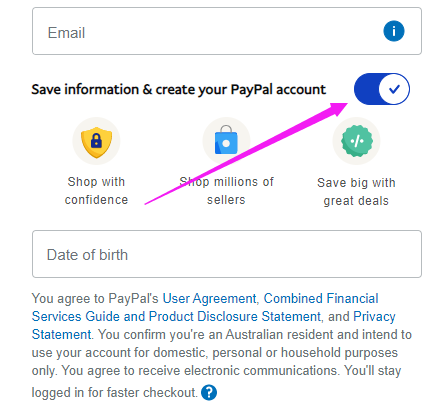The image size is (441, 417).
Task: Click the 'electronic communications' agreement sentence
Action: [x=201, y=370]
